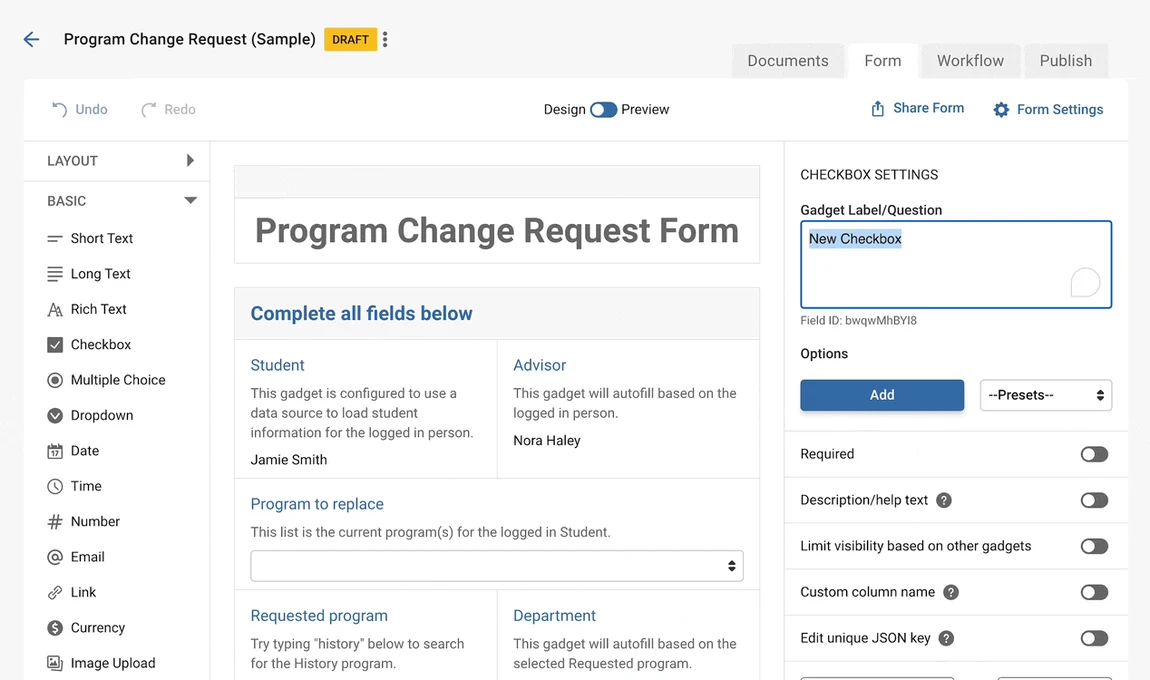Screen dimensions: 1150x680
Task: Switch to the Form tab
Action: [x=883, y=61]
